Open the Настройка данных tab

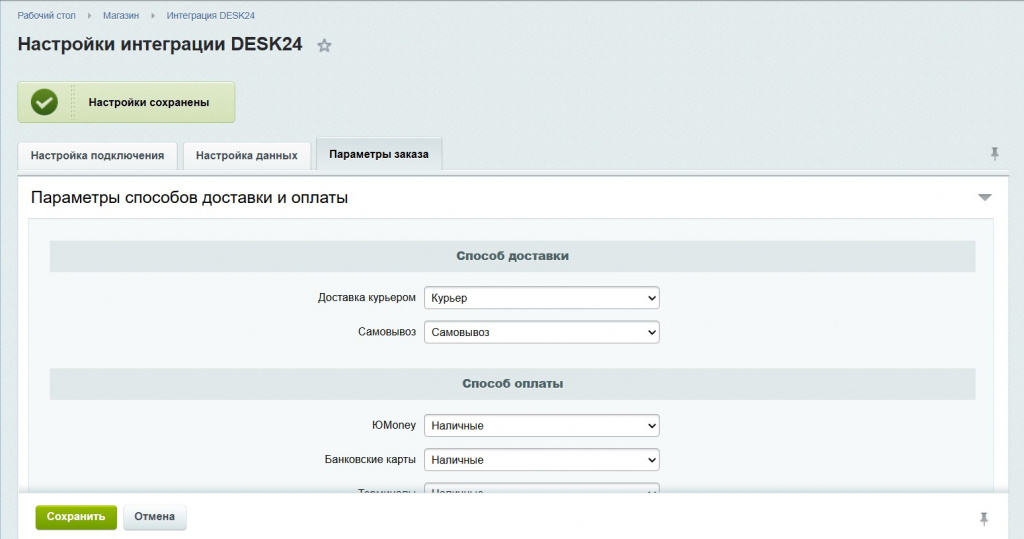pyautogui.click(x=246, y=156)
